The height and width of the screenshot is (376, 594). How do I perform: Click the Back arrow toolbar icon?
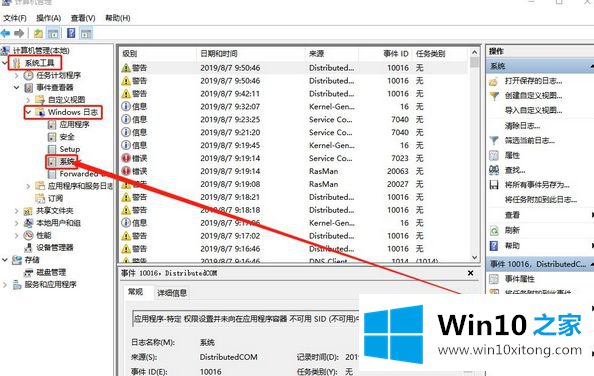point(5,33)
